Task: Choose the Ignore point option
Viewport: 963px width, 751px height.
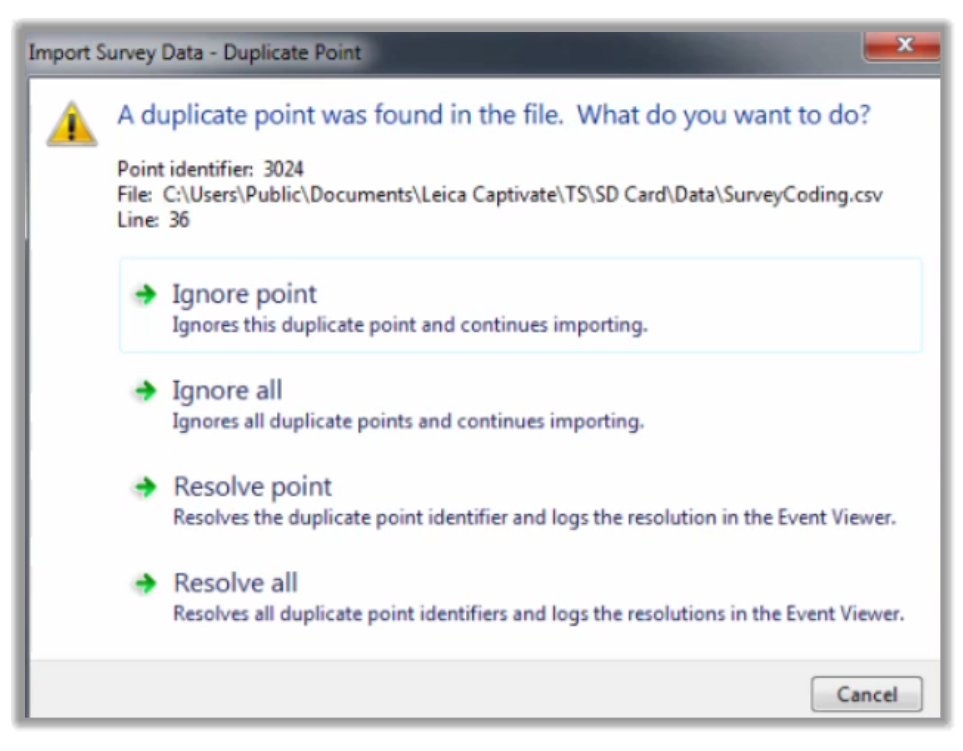Action: (x=520, y=305)
